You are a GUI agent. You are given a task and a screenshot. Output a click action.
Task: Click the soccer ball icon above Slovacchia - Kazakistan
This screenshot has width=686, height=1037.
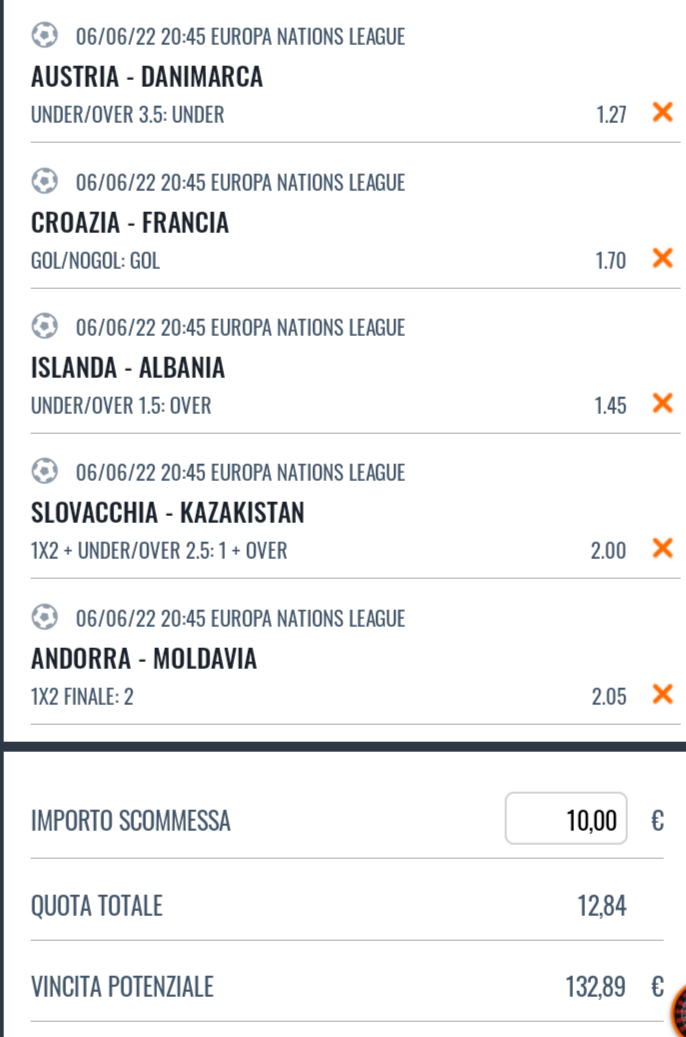click(x=44, y=472)
